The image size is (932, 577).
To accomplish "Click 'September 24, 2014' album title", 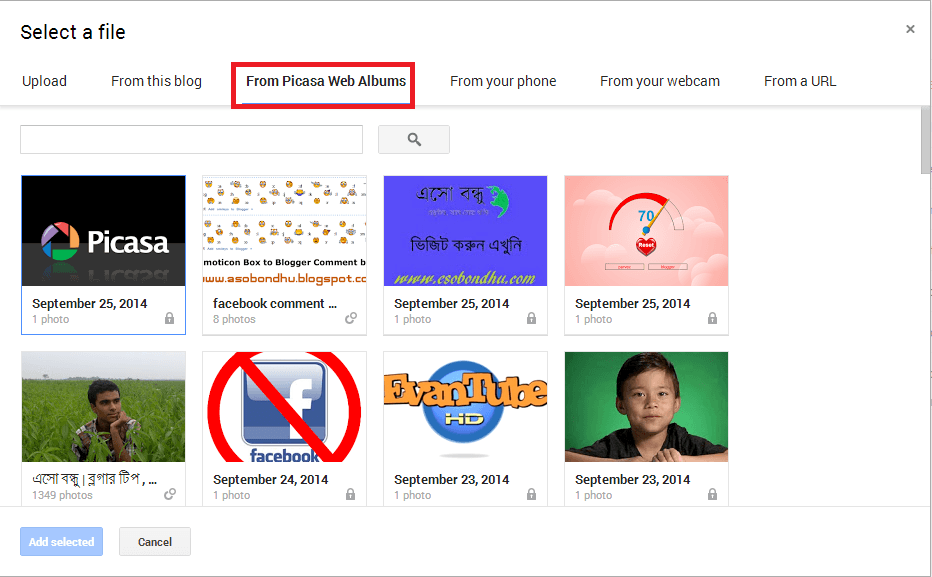I will [x=270, y=479].
